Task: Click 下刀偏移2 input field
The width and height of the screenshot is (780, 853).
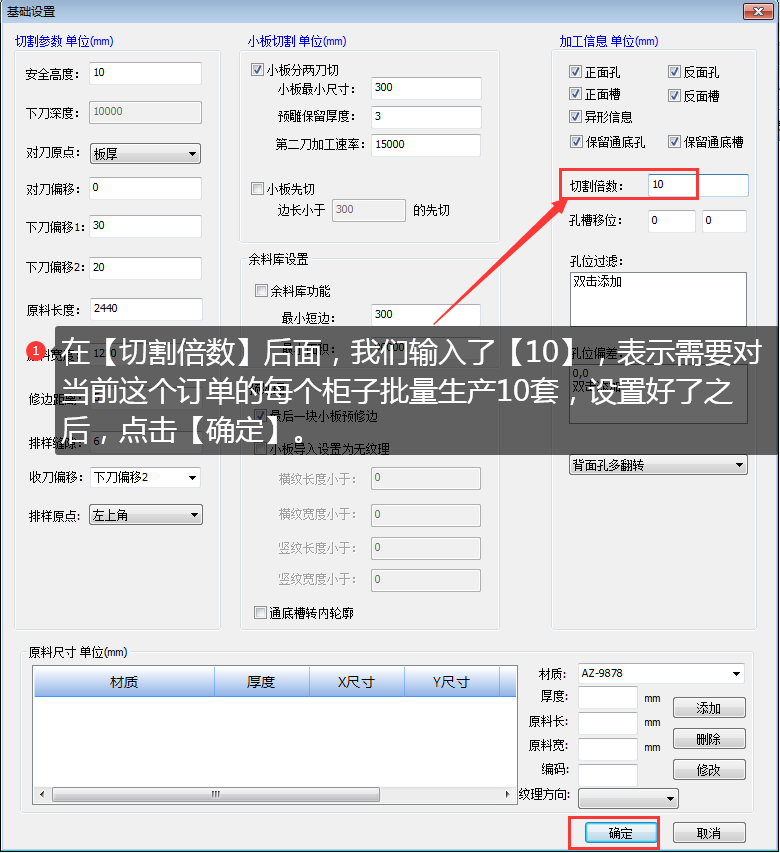Action: pyautogui.click(x=145, y=268)
